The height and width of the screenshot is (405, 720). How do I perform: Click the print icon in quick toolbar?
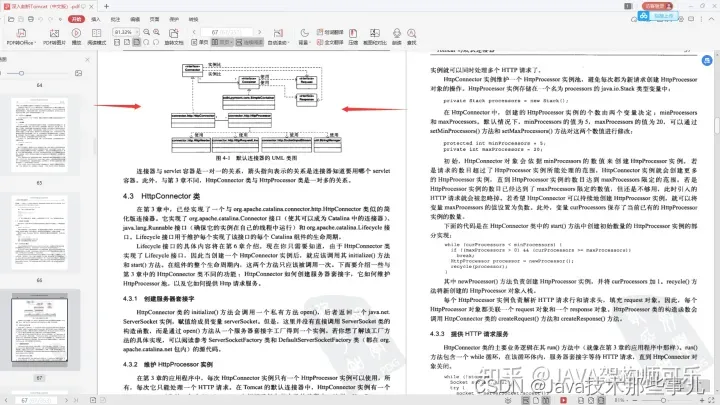pos(31,19)
